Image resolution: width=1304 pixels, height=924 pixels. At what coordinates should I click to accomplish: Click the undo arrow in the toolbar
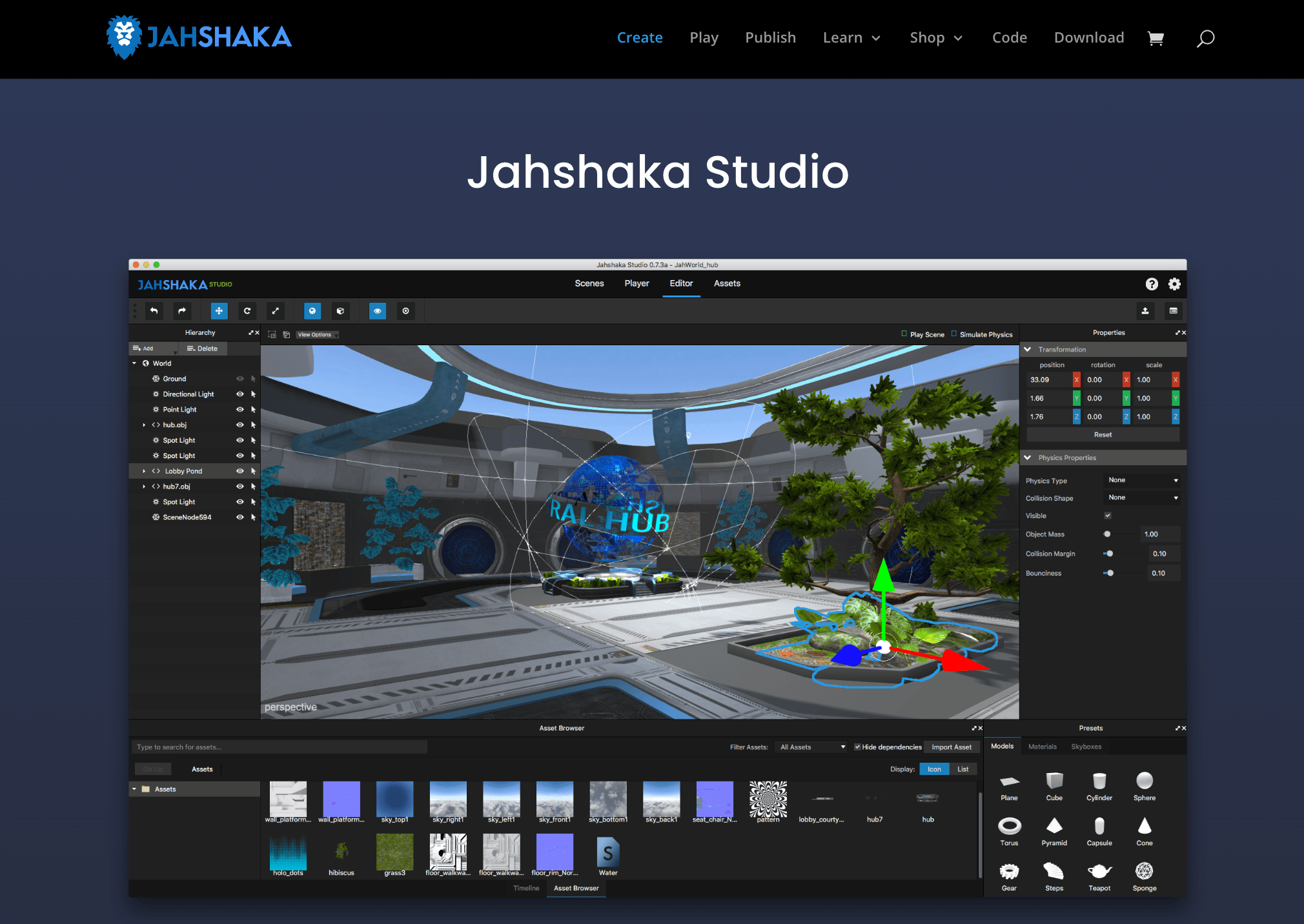(x=154, y=311)
